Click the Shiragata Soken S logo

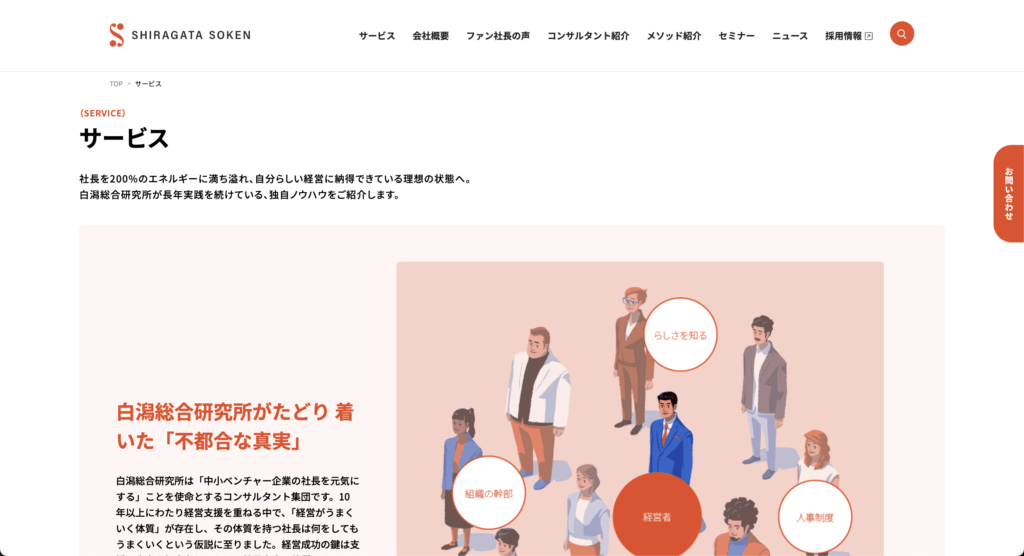[x=116, y=35]
